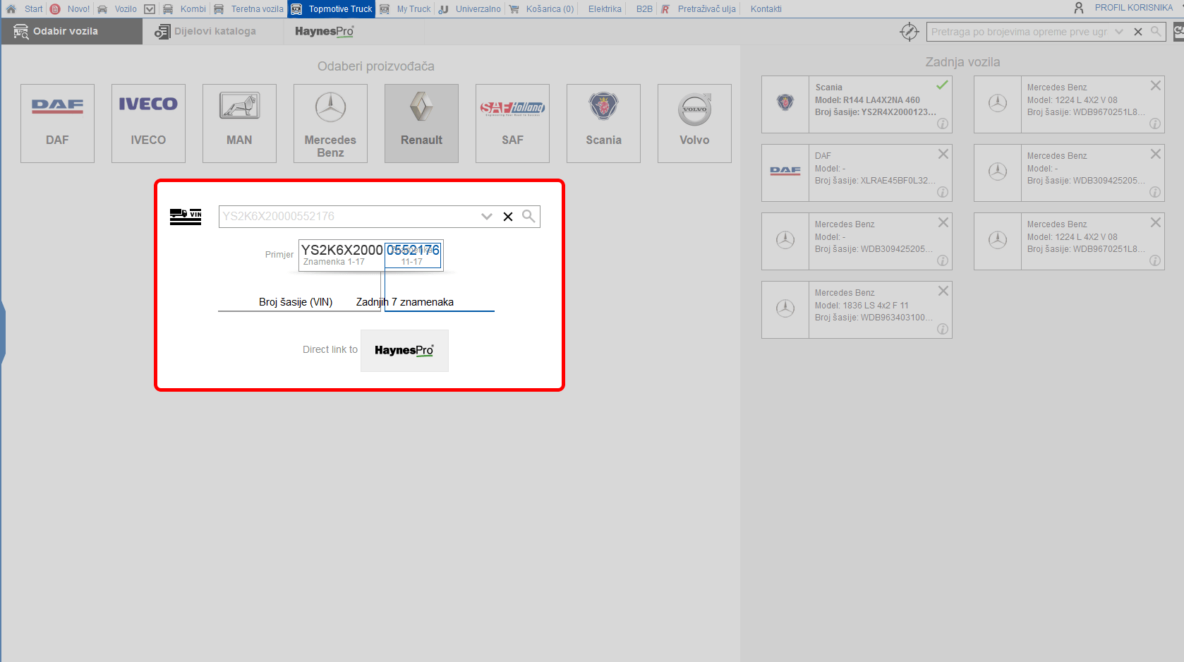The image size is (1184, 662).
Task: Click the green checkmark on the Scania card
Action: coord(942,85)
